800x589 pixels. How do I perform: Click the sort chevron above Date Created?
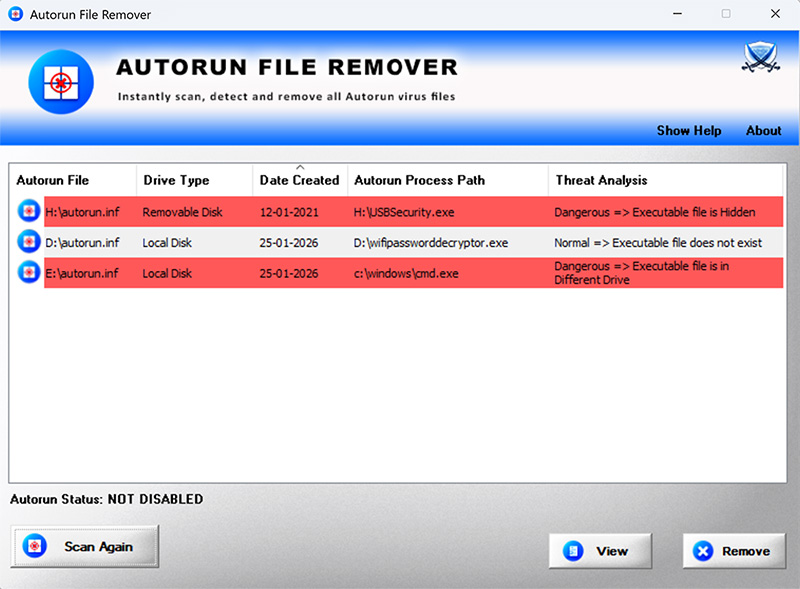298,168
